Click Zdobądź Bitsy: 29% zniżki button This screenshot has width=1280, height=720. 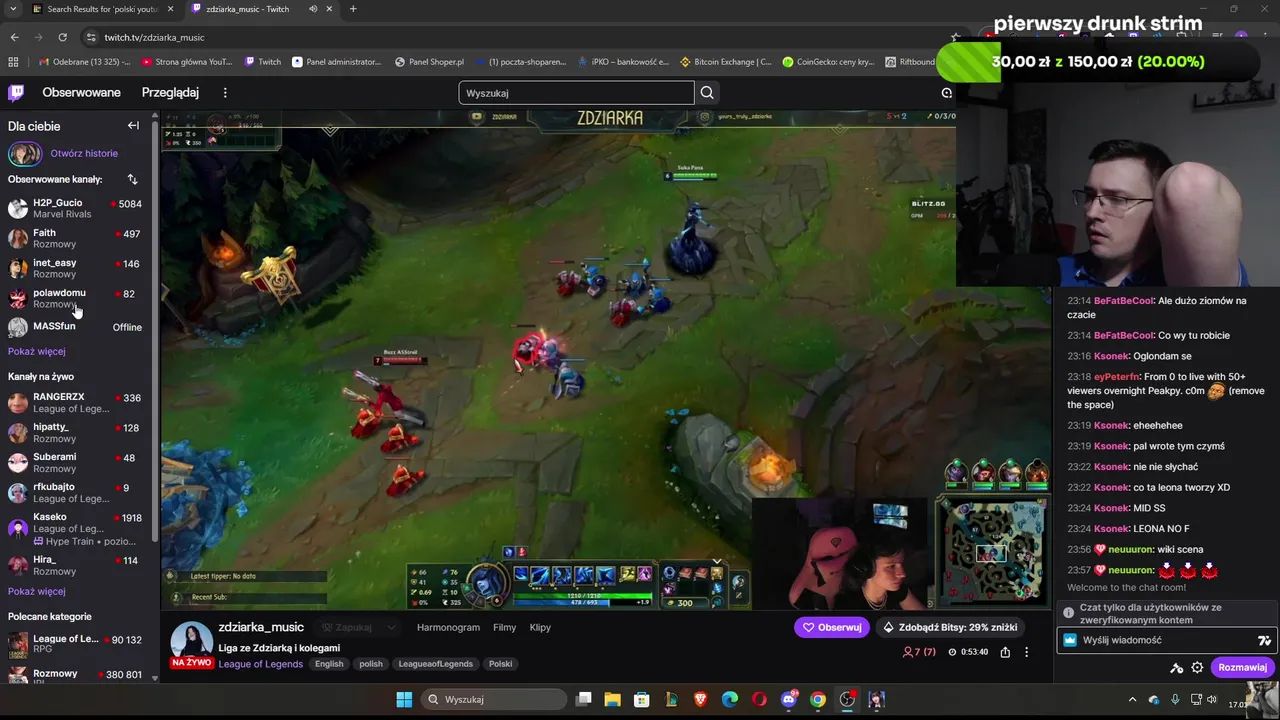[x=949, y=627]
